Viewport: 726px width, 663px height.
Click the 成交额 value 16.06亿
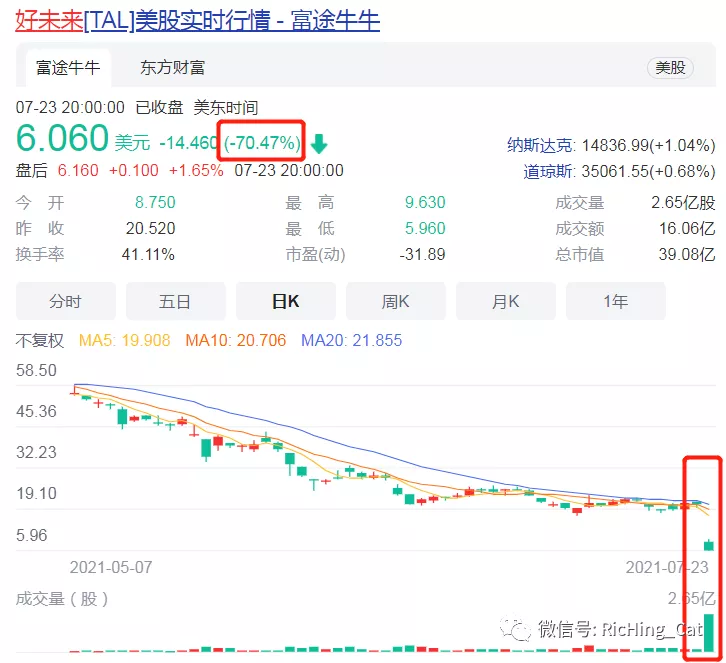pos(687,228)
